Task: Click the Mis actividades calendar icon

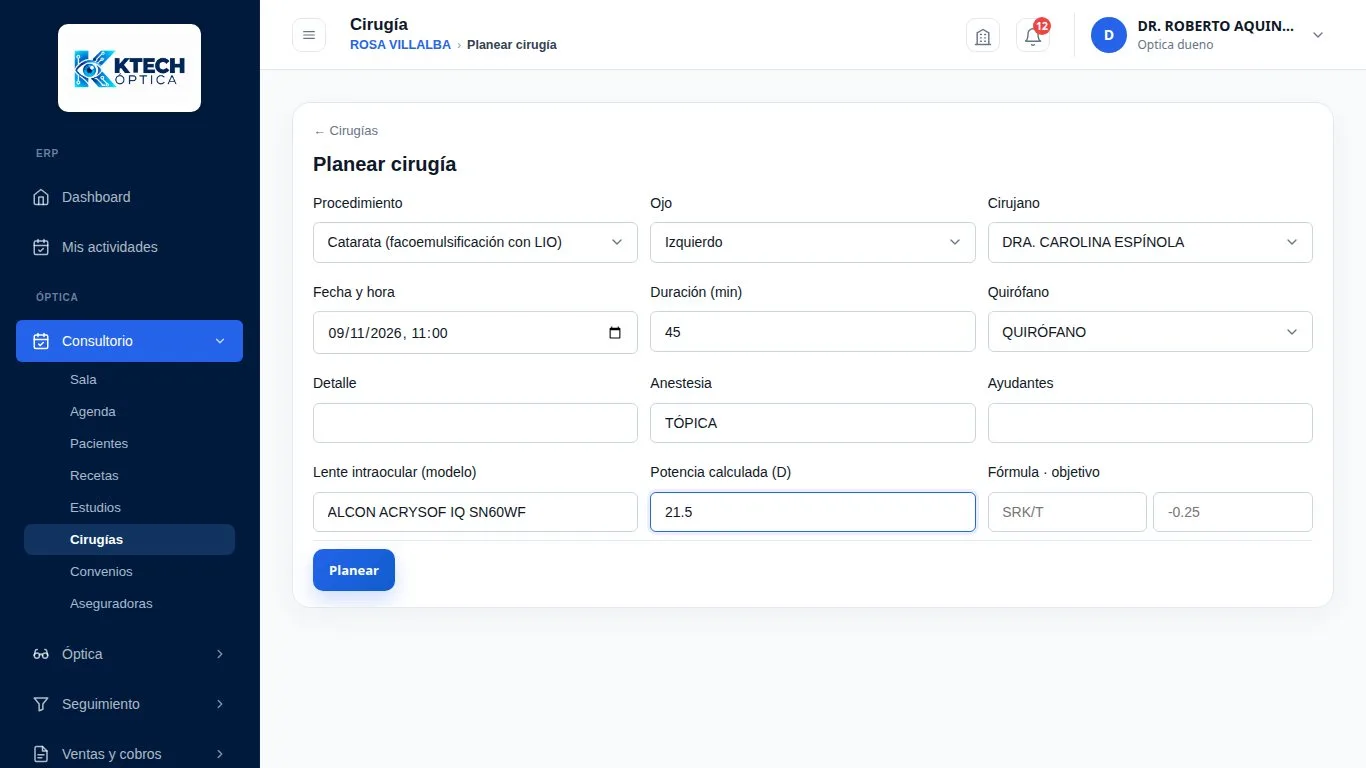Action: click(41, 247)
